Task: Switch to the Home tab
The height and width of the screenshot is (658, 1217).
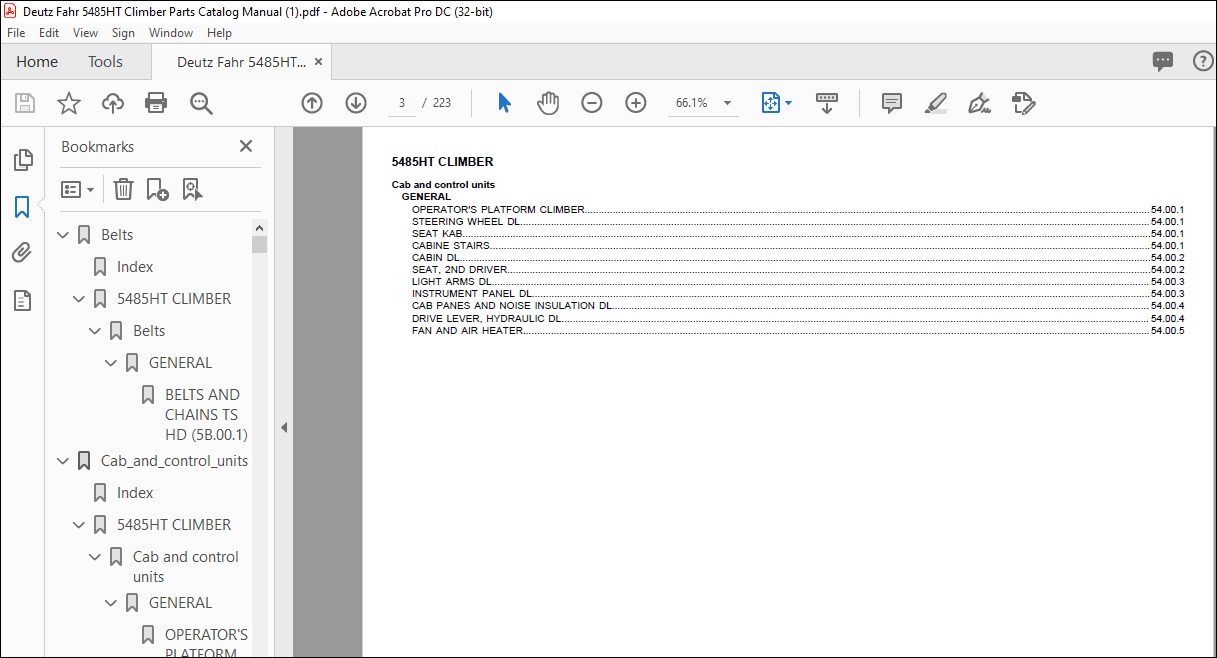Action: [x=37, y=62]
